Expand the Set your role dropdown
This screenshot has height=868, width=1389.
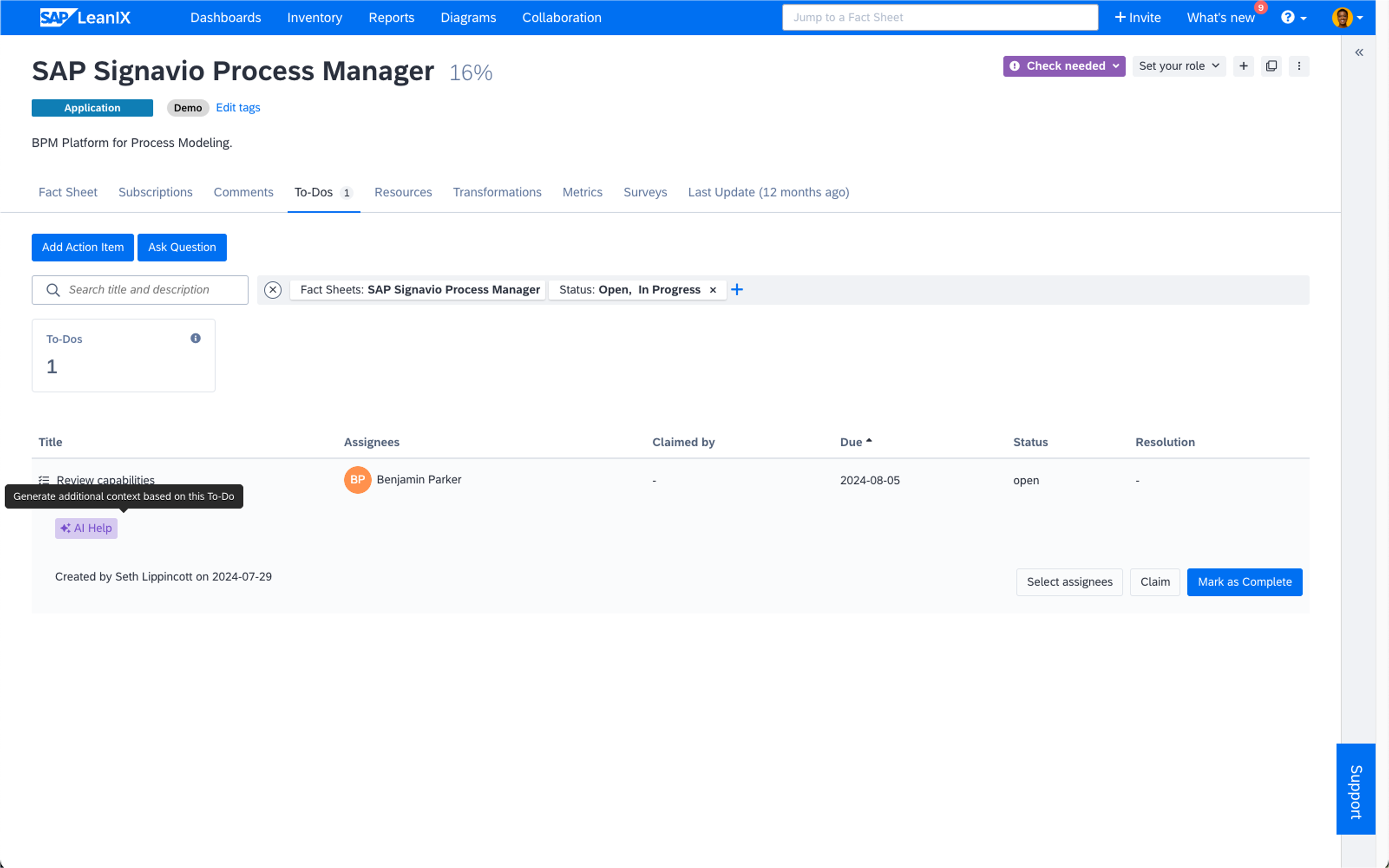(x=1178, y=66)
